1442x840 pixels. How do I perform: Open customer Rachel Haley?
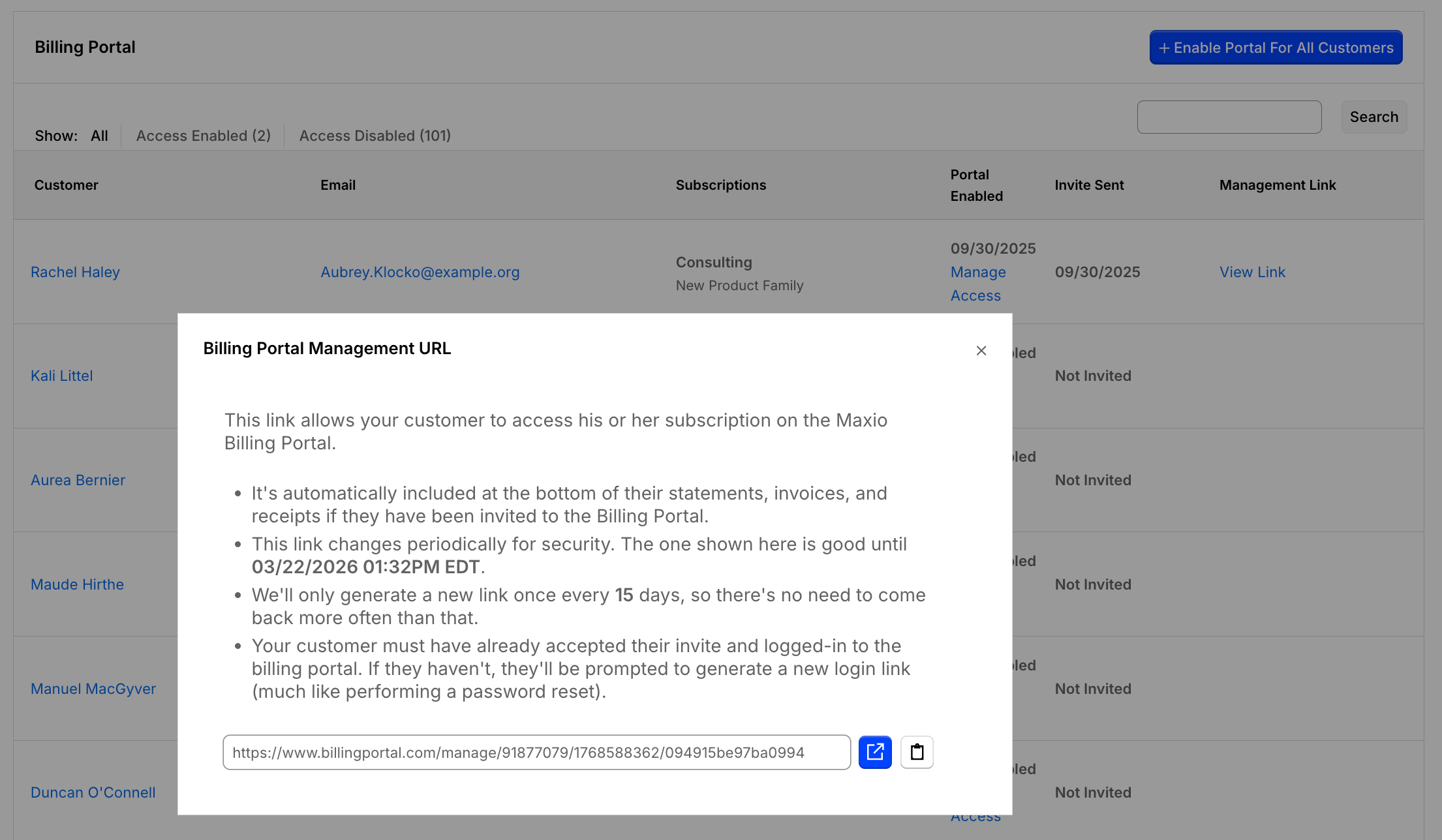pos(75,272)
